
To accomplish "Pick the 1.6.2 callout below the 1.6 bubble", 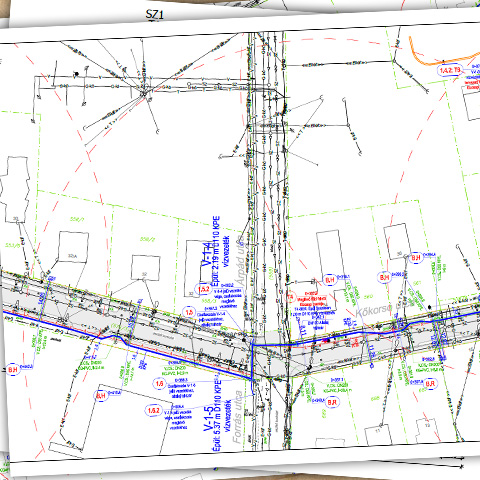I will coord(154,411).
